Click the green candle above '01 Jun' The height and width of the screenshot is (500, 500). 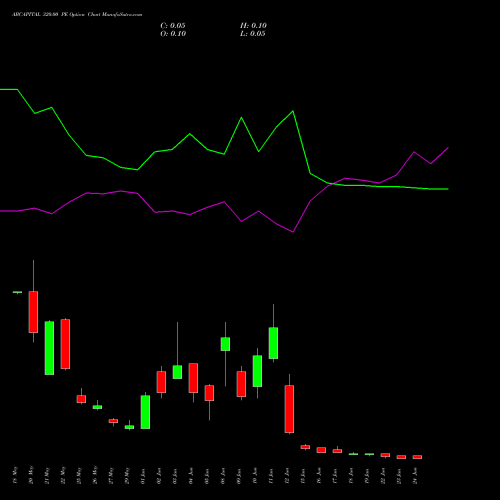coord(145,412)
